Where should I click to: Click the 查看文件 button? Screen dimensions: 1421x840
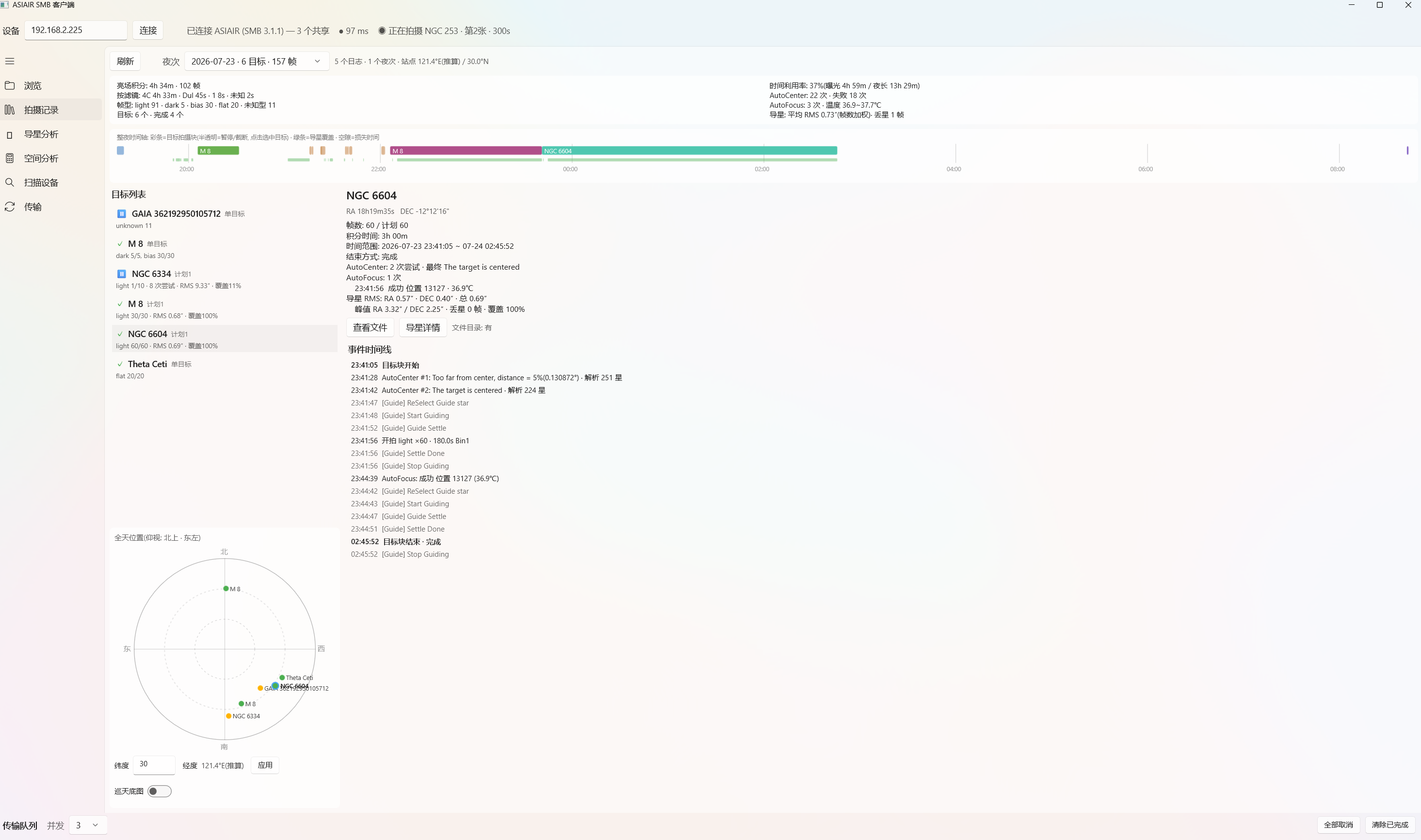[370, 328]
